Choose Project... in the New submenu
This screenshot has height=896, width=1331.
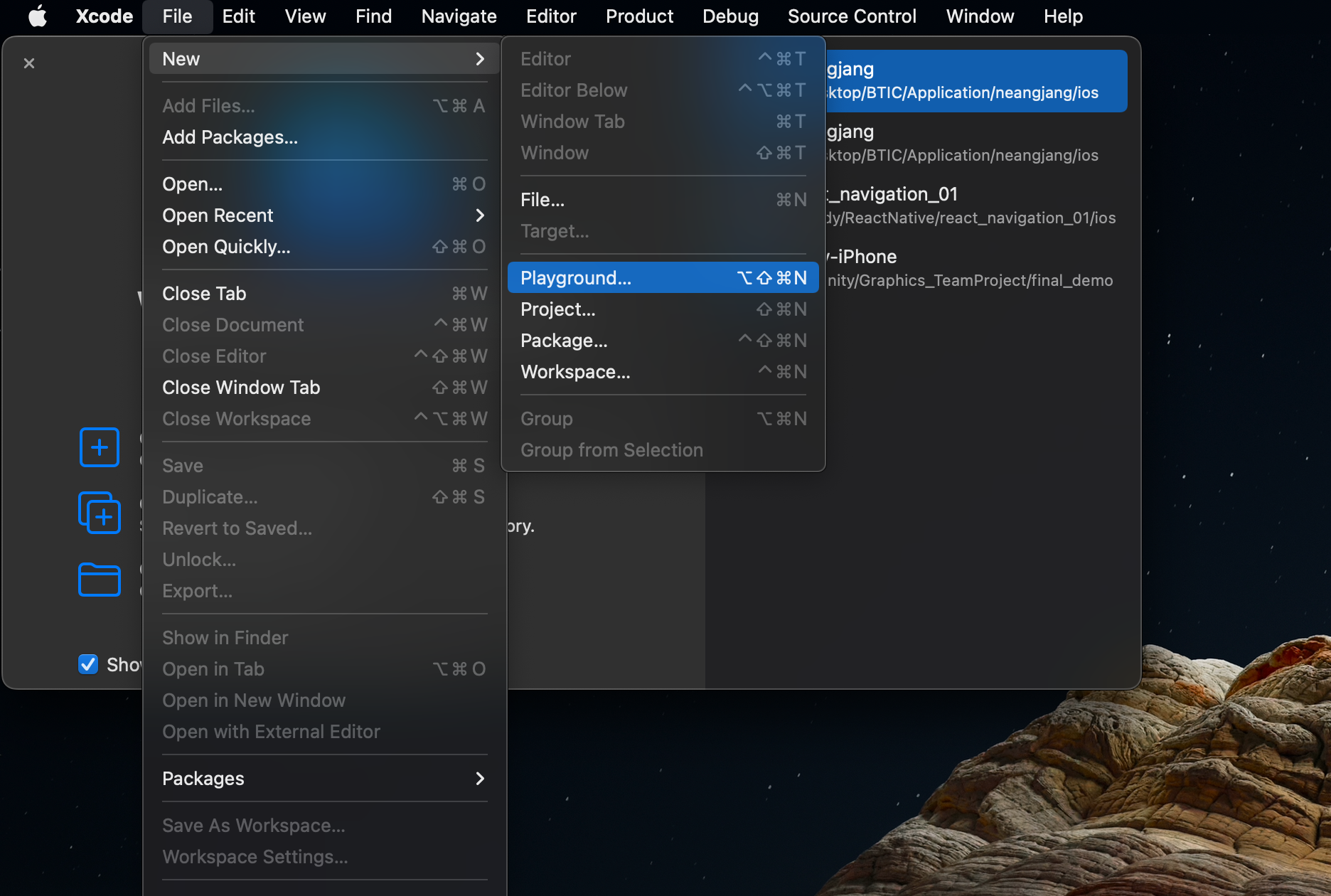coord(663,309)
